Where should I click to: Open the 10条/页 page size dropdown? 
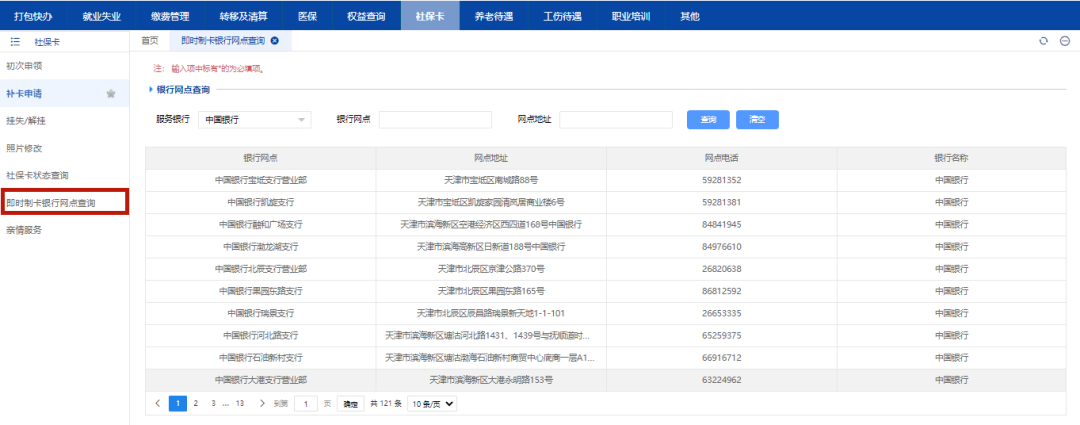pos(431,403)
